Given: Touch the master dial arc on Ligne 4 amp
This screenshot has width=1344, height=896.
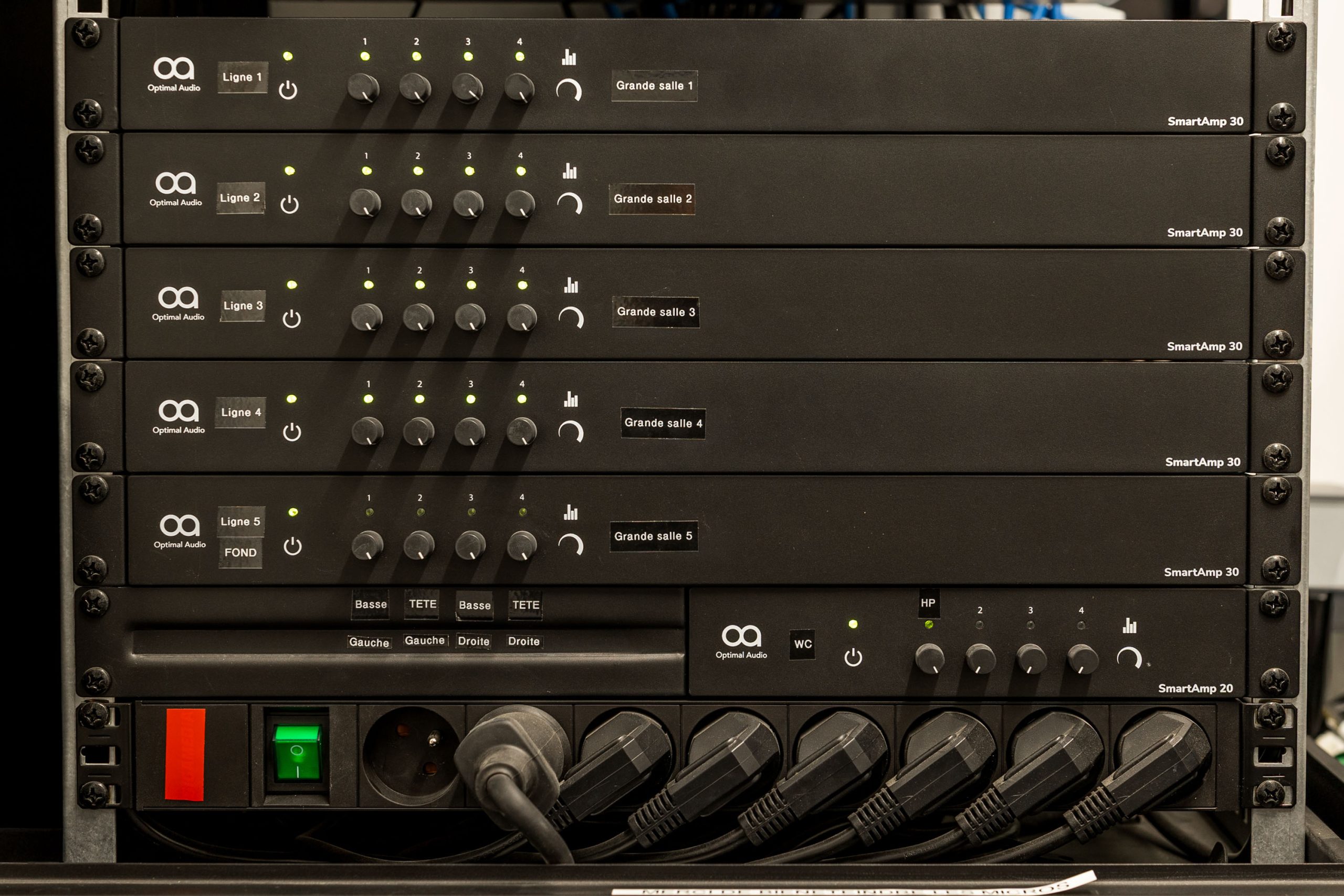Looking at the screenshot, I should tap(571, 431).
